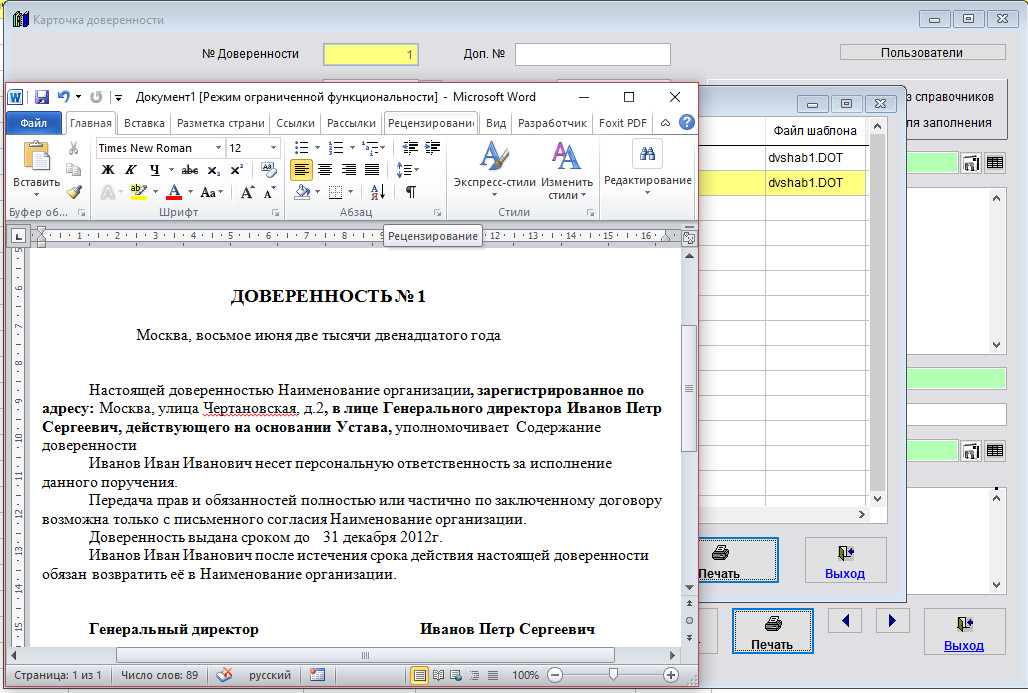This screenshot has height=693, width=1028.
Task: Click the Sort icon in the Abzац group
Action: click(377, 192)
